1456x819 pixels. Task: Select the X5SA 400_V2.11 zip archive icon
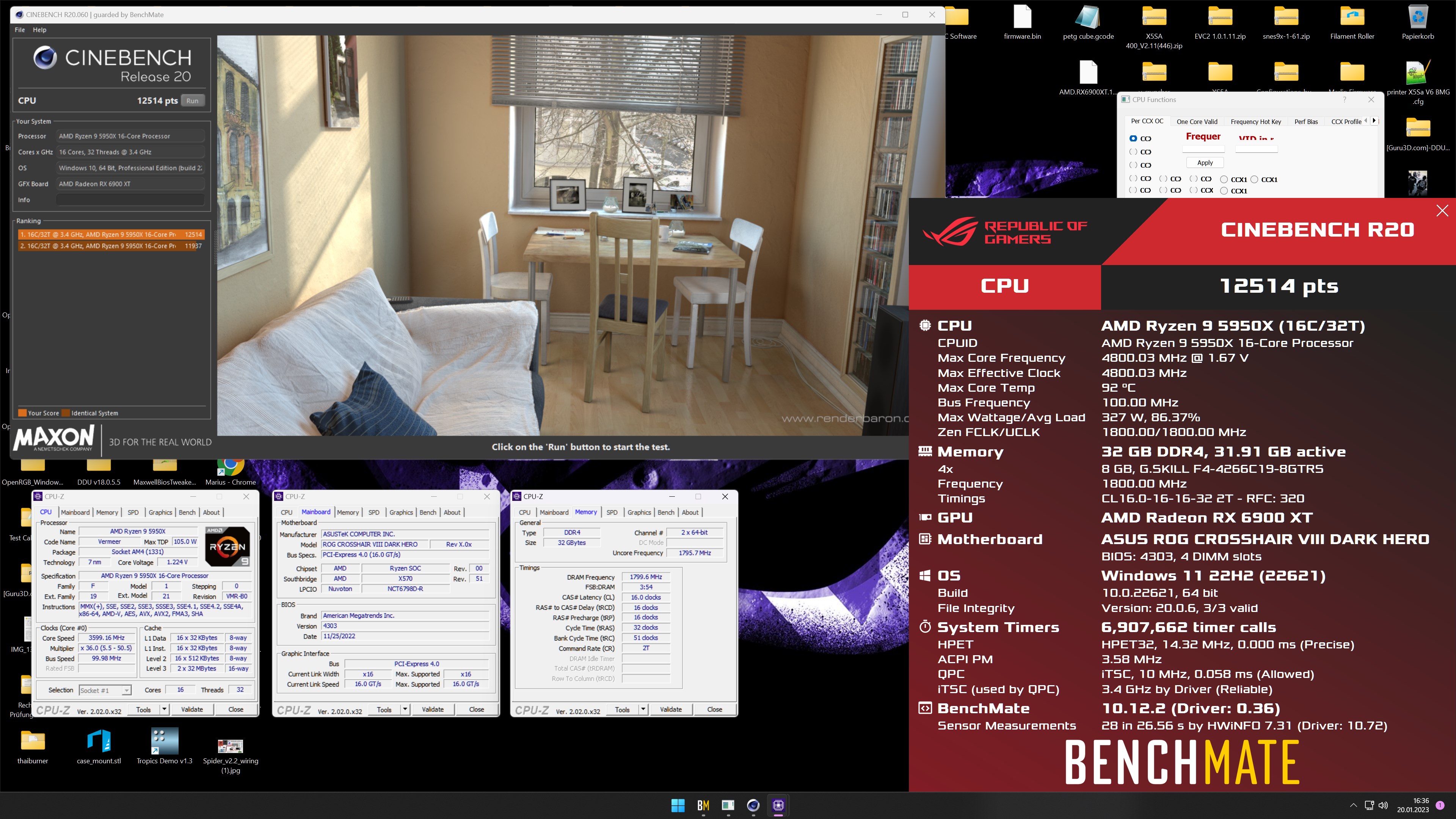[1153, 27]
